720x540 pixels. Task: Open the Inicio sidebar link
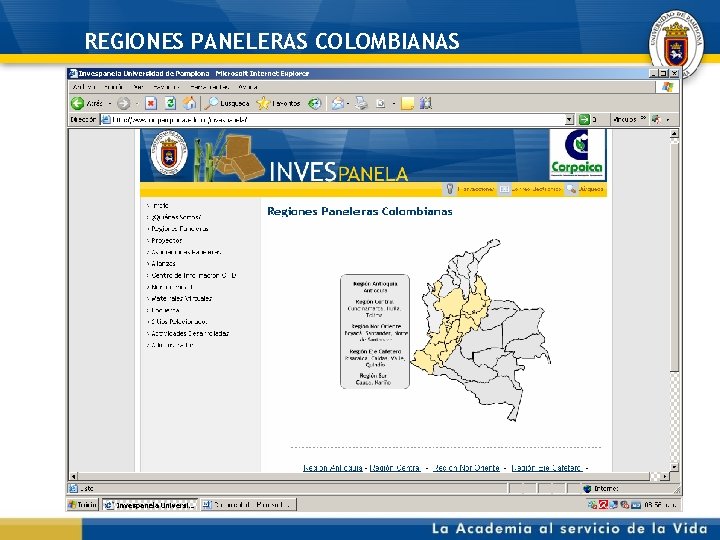tap(159, 205)
